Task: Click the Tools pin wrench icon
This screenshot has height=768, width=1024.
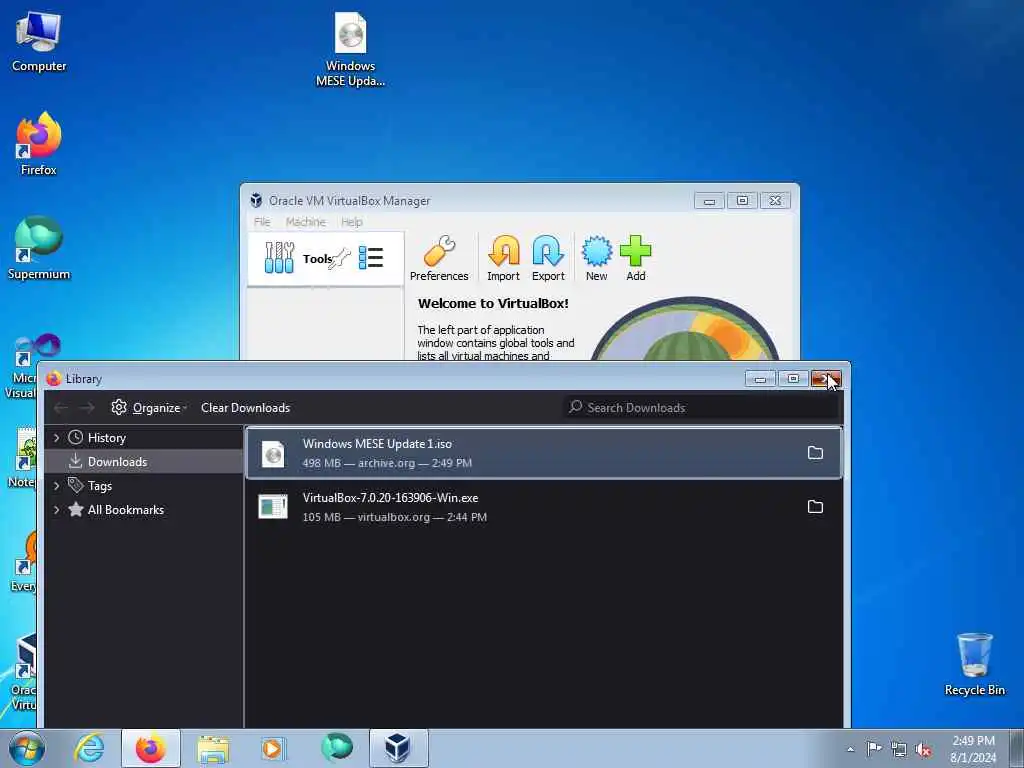Action: click(x=340, y=259)
